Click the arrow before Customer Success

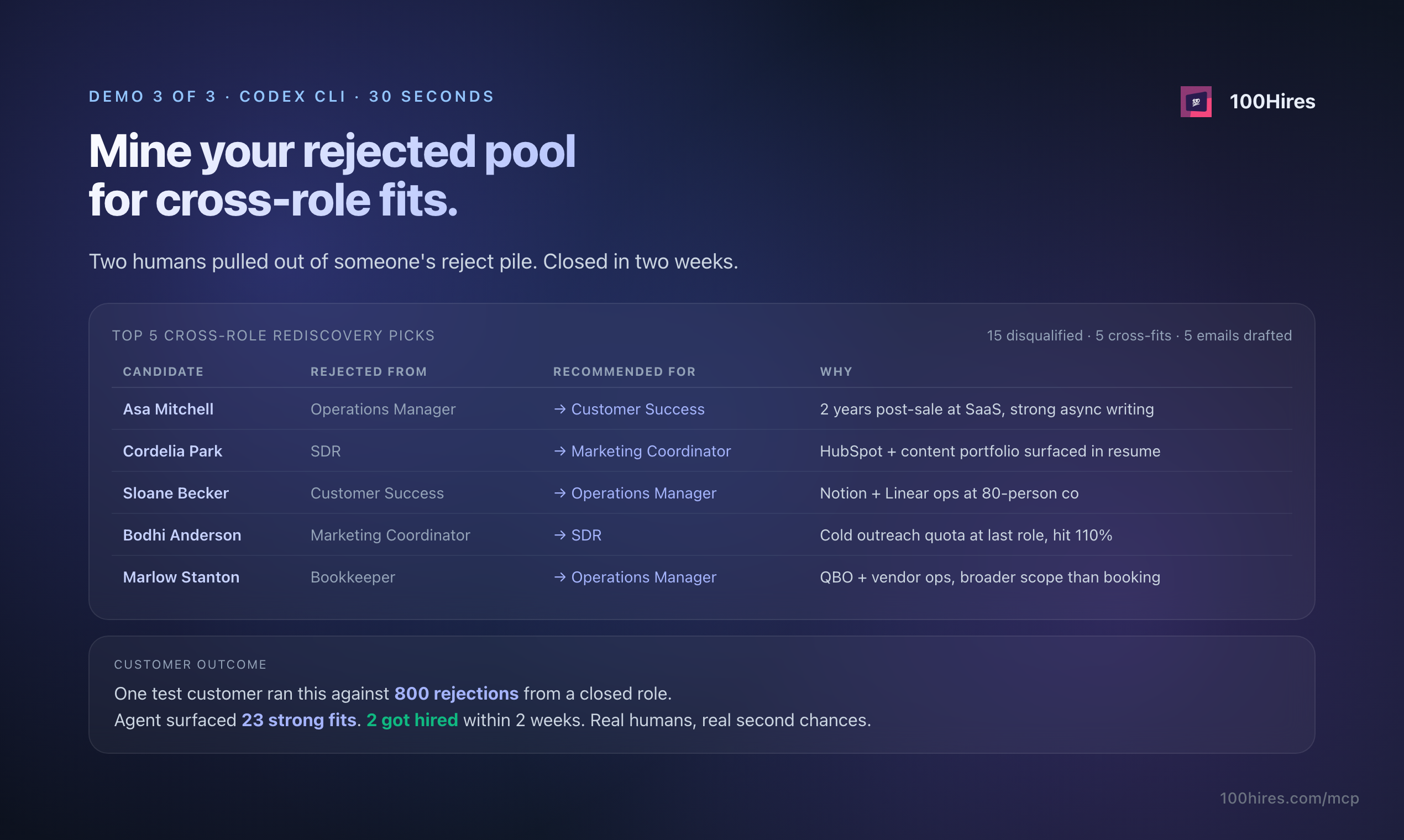pos(560,410)
